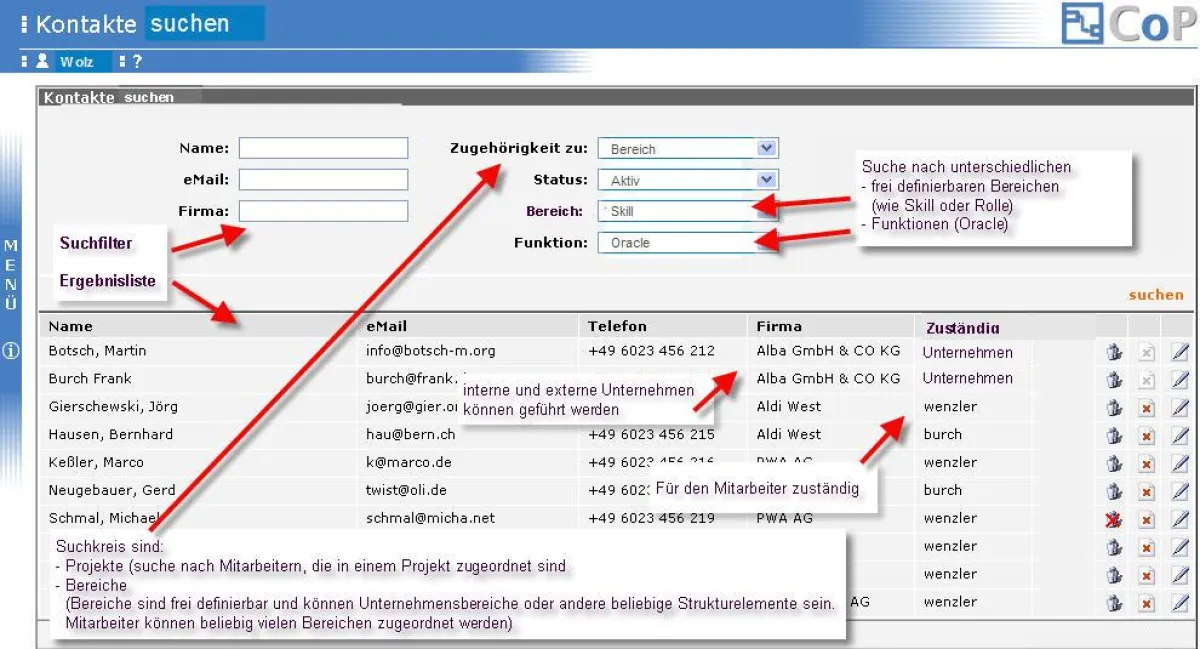Open the Bereich dropdown showing Skill
Image resolution: width=1200 pixels, height=649 pixels.
766,211
